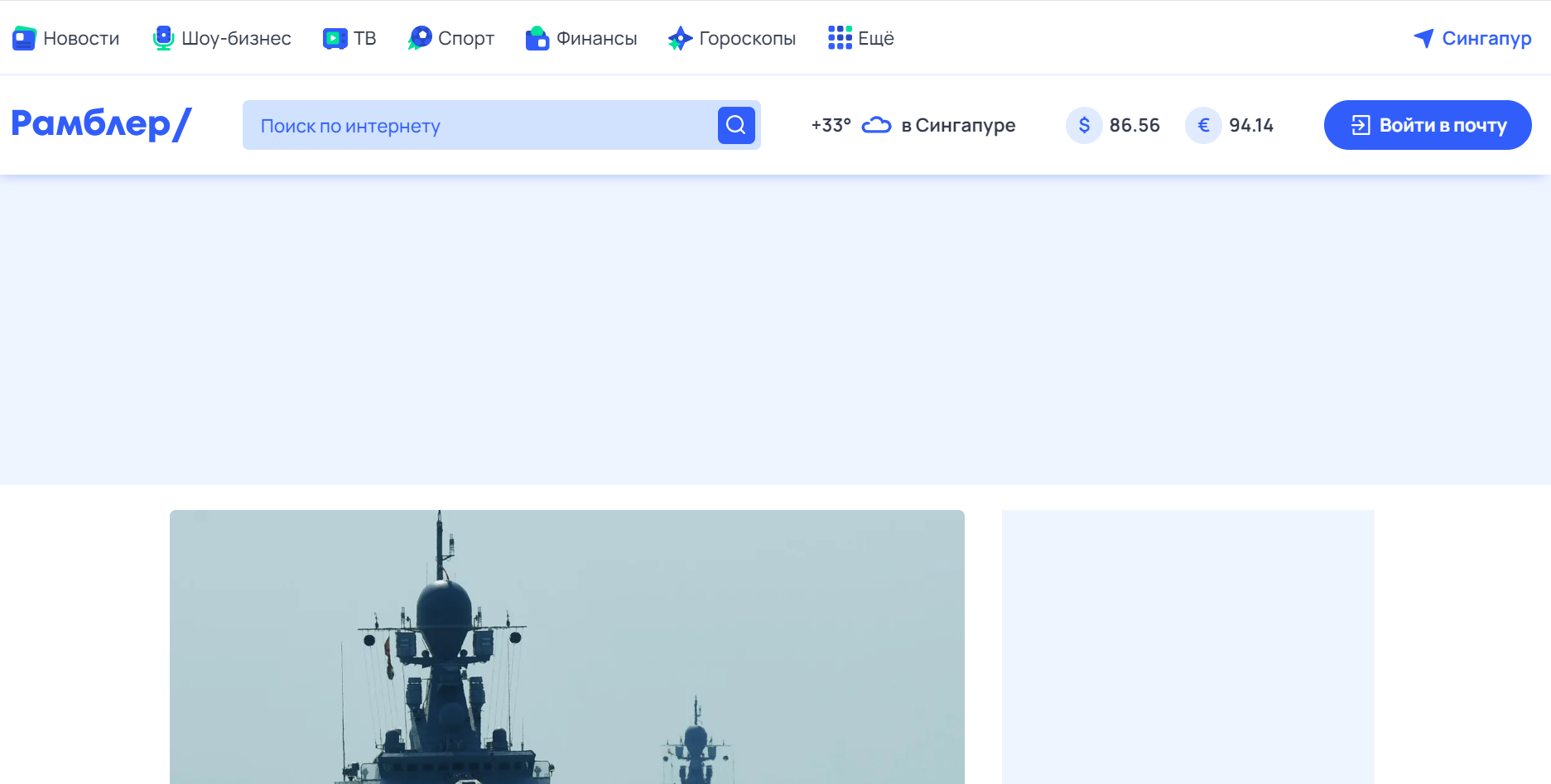1551x784 pixels.
Task: Open the Ещё grid menu icon
Action: (840, 38)
